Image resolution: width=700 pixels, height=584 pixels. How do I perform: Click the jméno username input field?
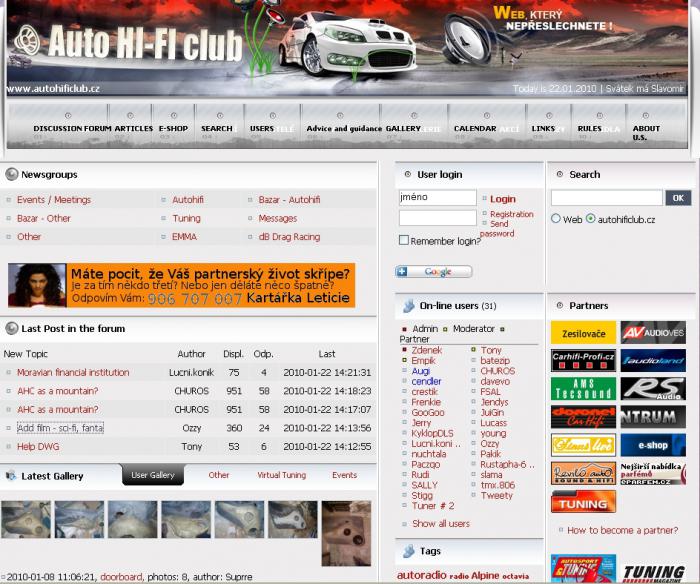[x=437, y=198]
